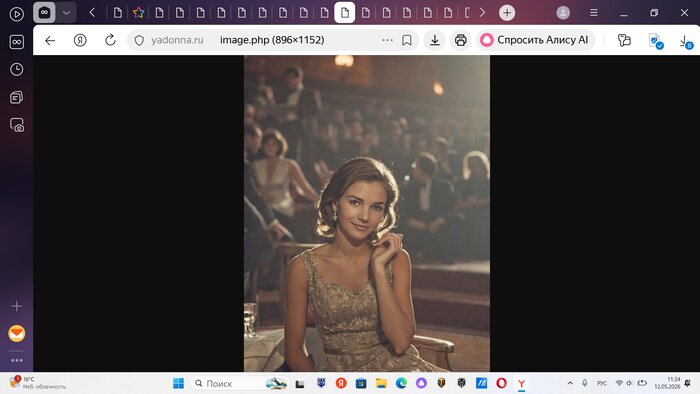Viewport: 700px width, 394px height.
Task: Bookmark this page using the bookmark icon
Action: (x=407, y=40)
